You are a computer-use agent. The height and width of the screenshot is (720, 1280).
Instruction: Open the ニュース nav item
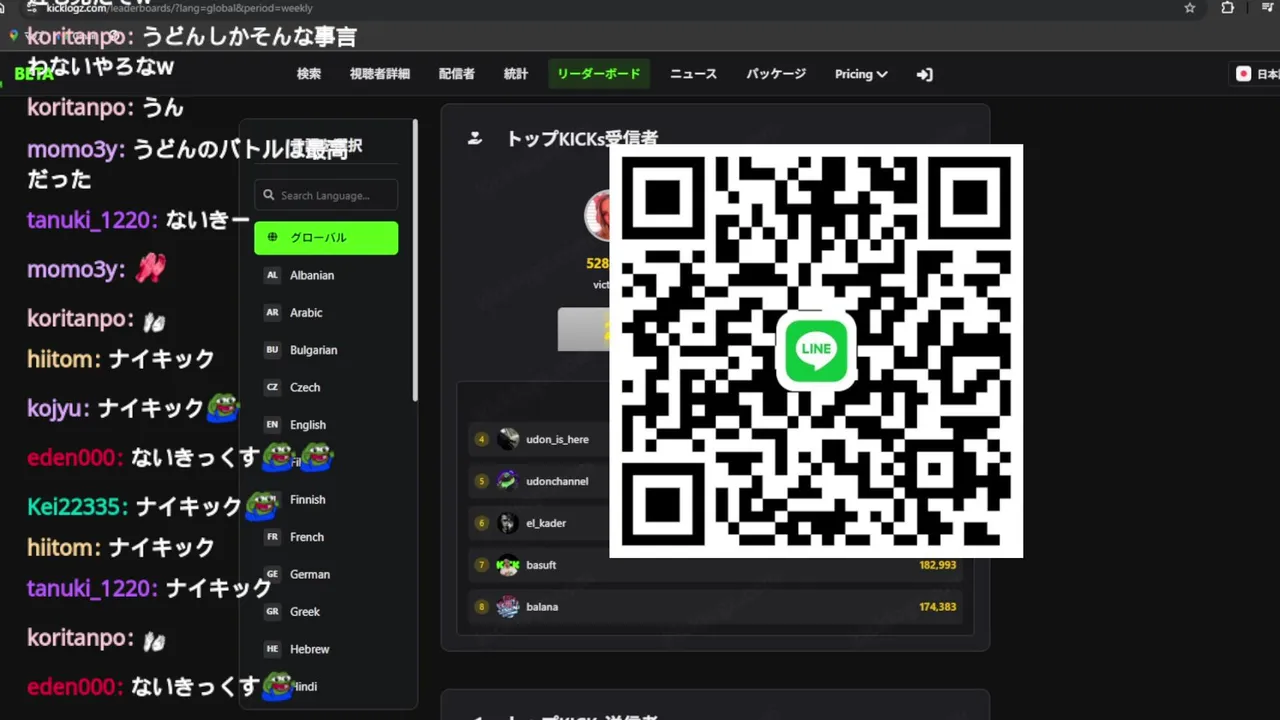693,74
